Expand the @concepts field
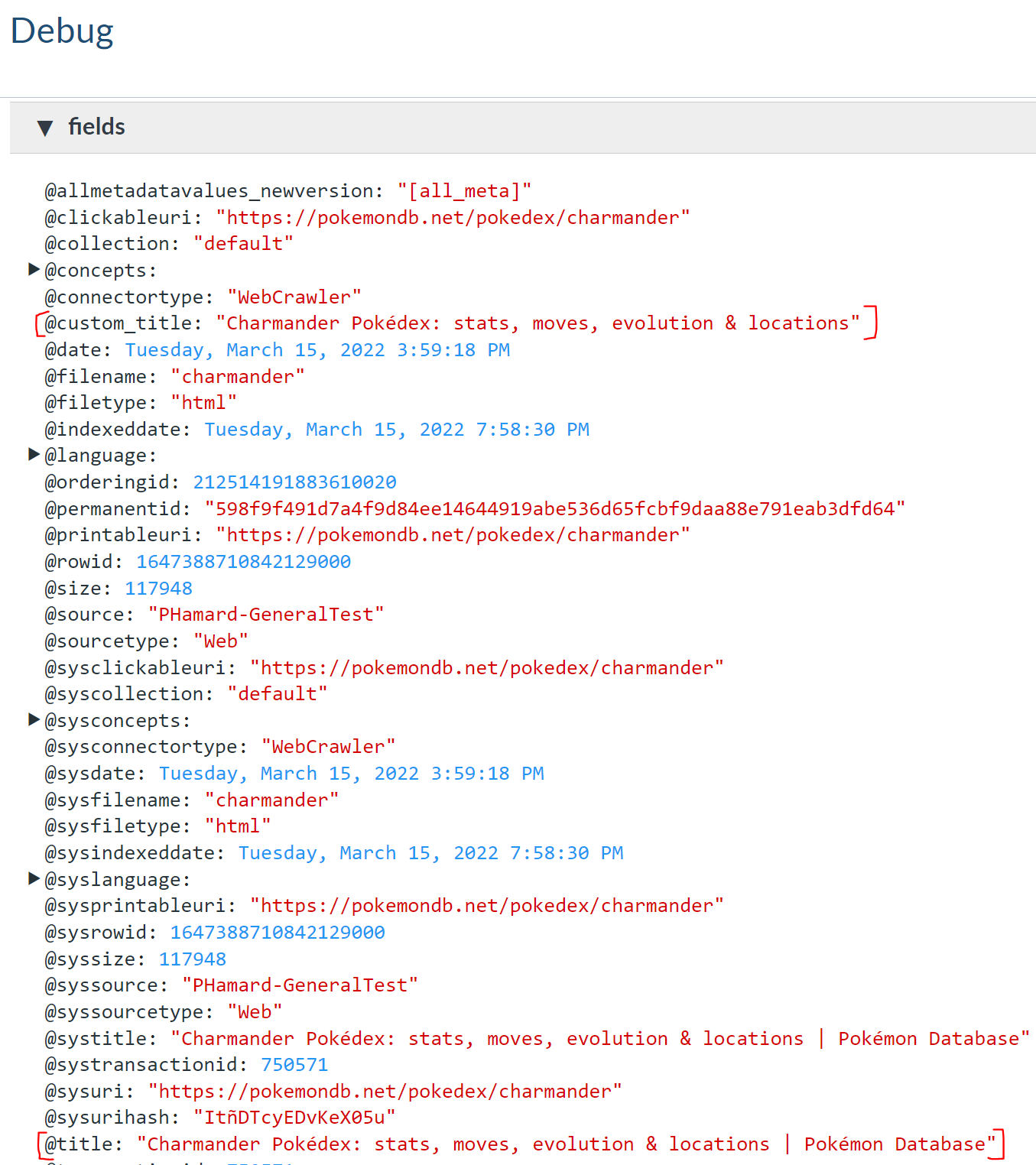 [34, 269]
